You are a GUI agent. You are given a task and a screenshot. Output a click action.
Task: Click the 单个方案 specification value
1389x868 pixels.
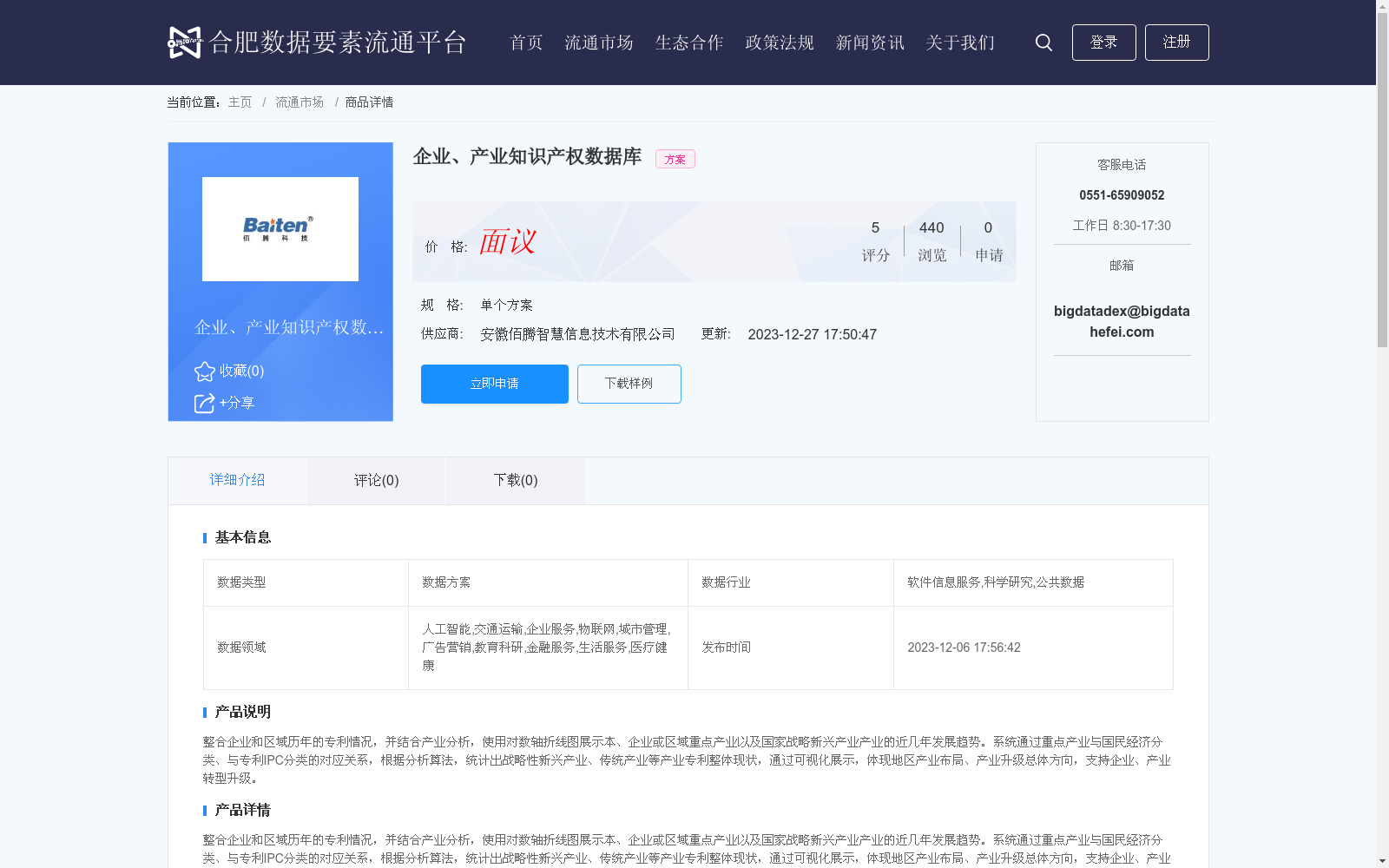pos(506,305)
